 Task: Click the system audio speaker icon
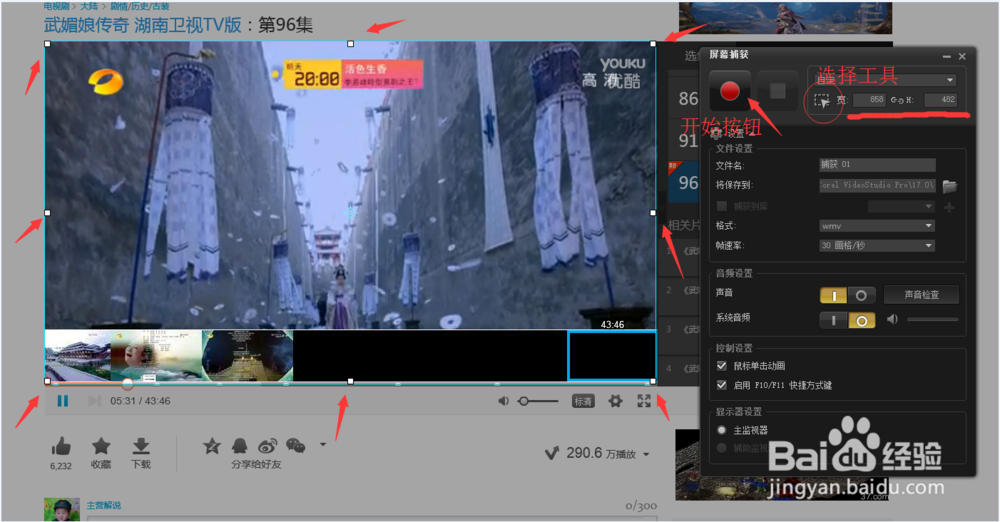892,319
